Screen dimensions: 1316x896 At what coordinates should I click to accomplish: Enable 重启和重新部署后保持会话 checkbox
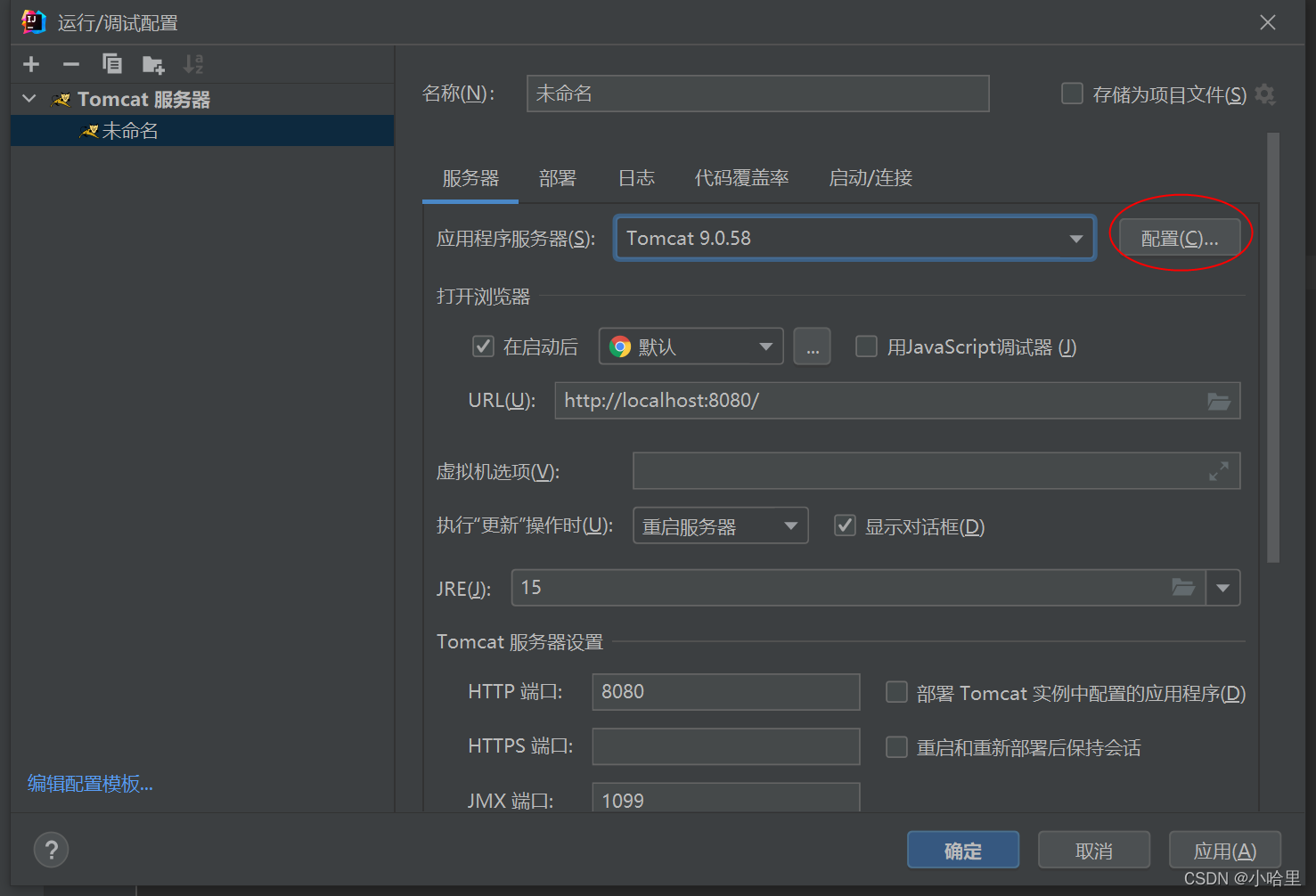pyautogui.click(x=896, y=746)
